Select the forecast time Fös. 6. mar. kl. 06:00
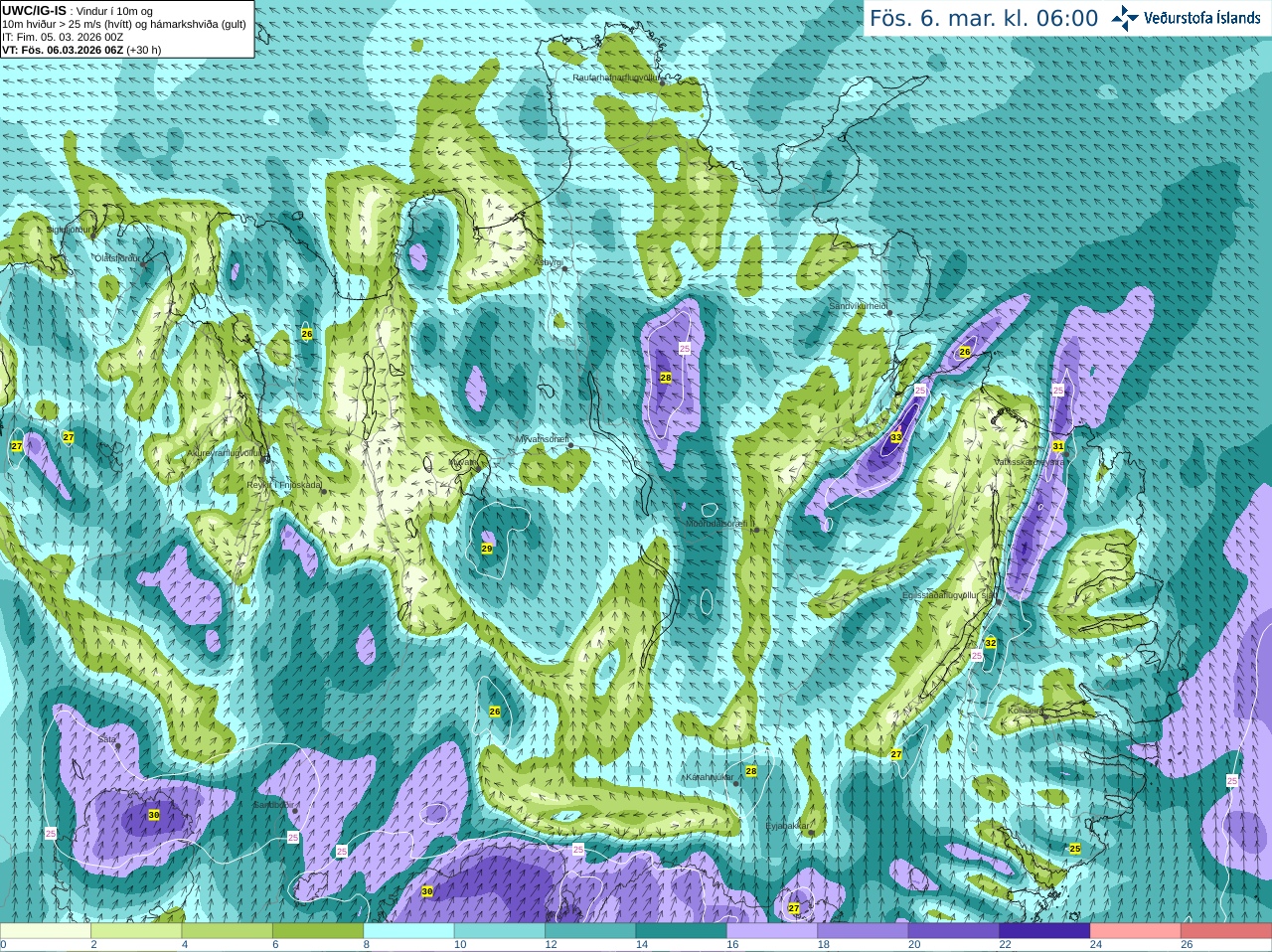This screenshot has width=1272, height=952. [984, 18]
